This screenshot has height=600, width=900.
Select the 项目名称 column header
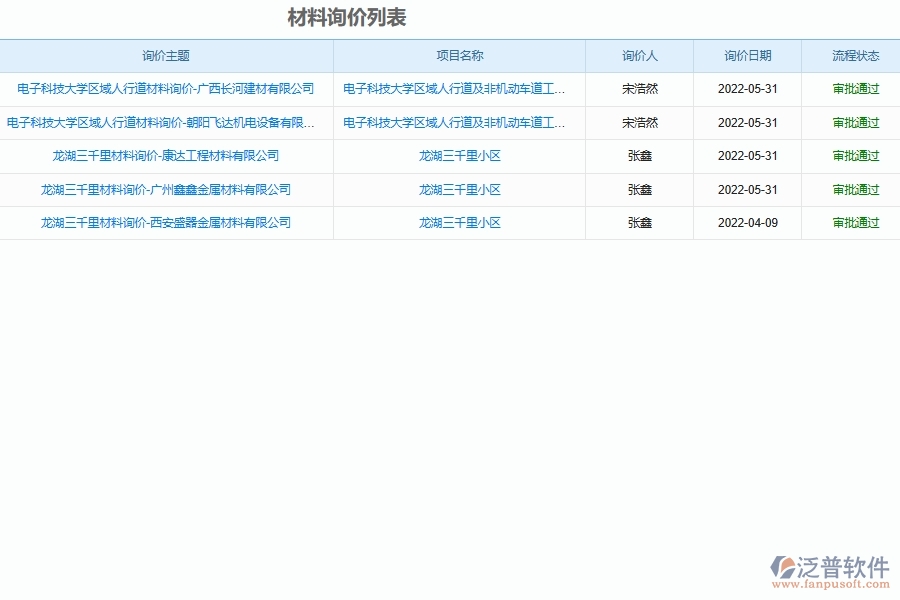459,56
